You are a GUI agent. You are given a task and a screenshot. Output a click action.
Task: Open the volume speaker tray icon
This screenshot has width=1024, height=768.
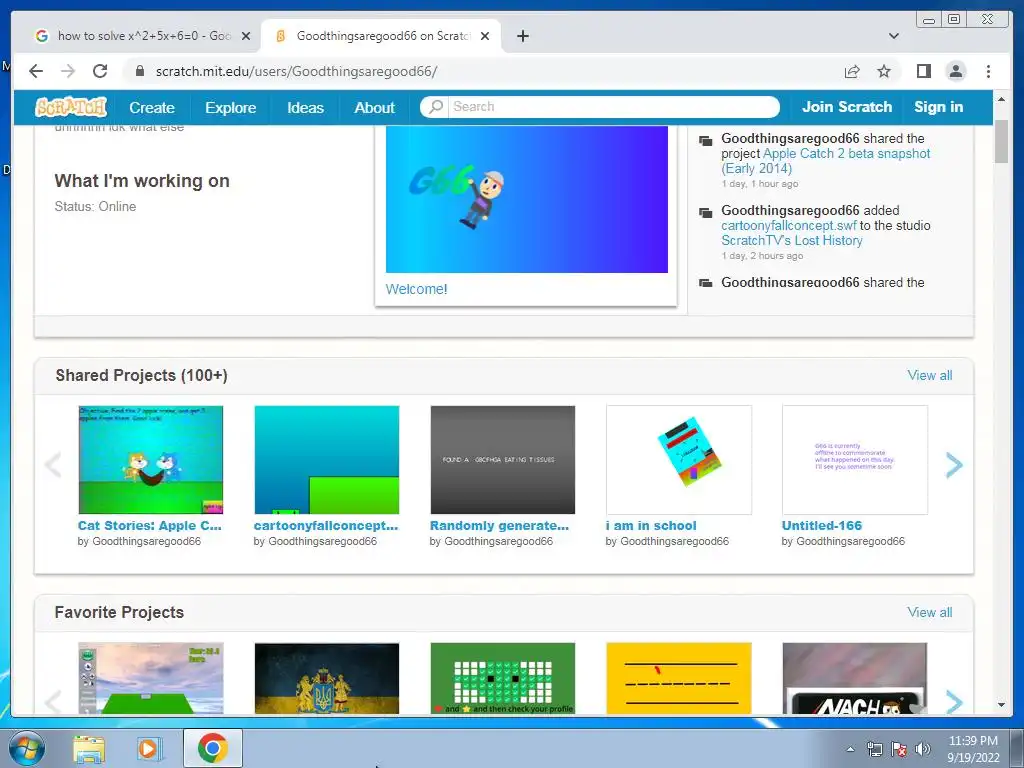922,749
